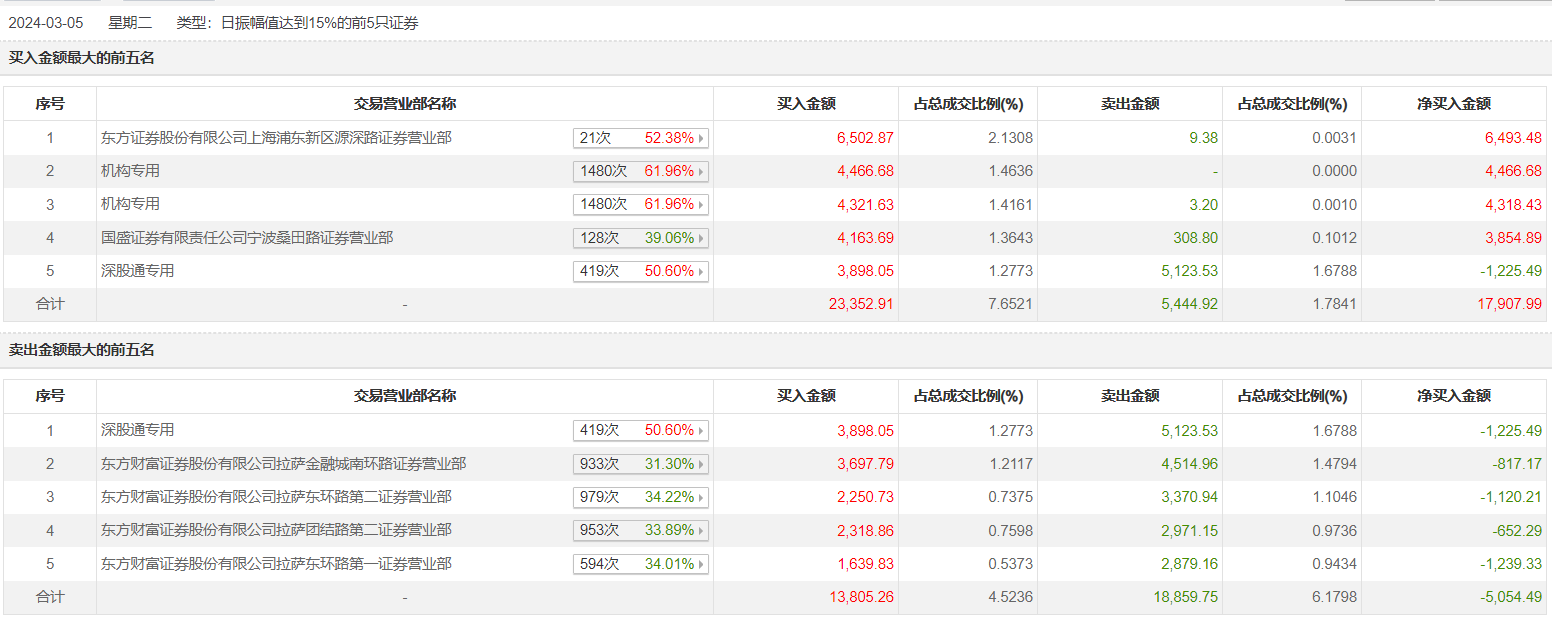Open 东方财富证券拉萨金融城南环路证券营业部 link
Image resolution: width=1552 pixels, height=617 pixels.
(283, 464)
